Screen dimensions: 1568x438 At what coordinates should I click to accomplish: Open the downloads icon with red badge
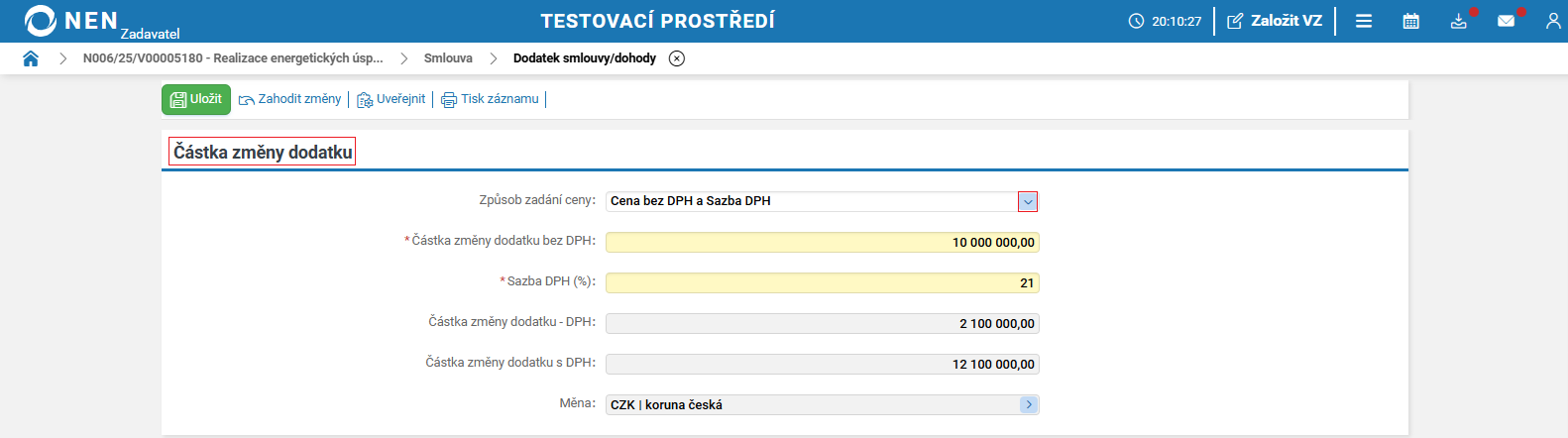[1459, 21]
